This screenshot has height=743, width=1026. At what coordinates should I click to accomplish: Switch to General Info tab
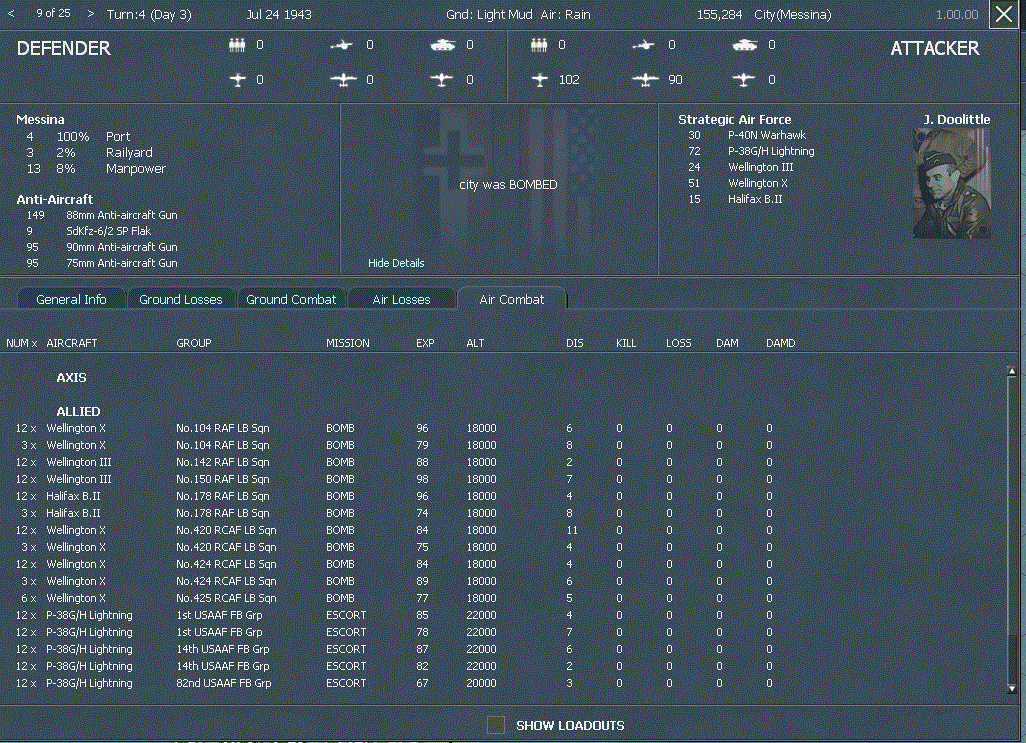click(x=71, y=299)
